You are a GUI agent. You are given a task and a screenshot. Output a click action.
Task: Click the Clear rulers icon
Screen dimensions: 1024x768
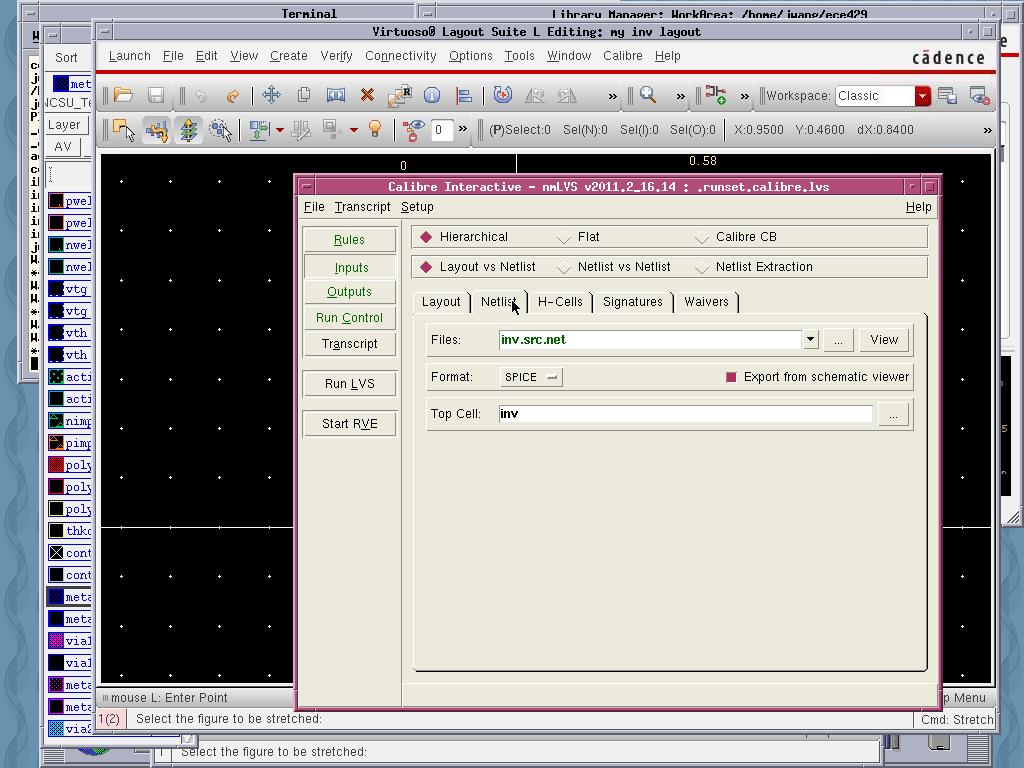click(567, 95)
